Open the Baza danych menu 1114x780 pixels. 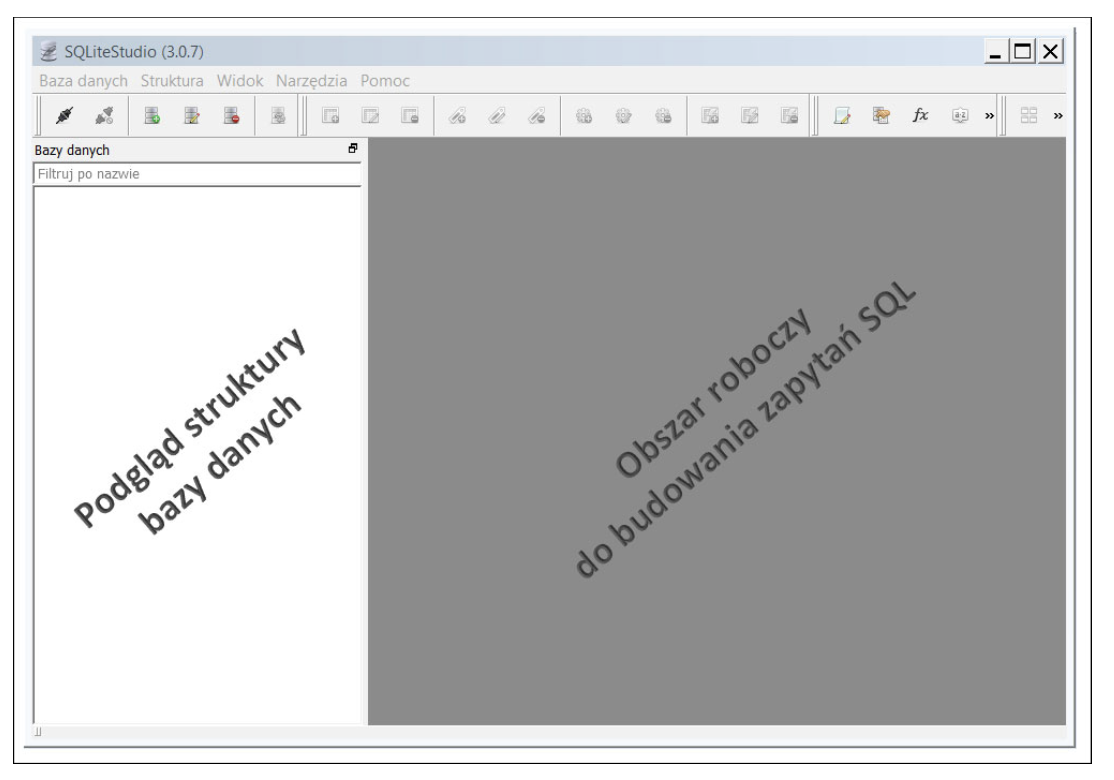(x=84, y=80)
